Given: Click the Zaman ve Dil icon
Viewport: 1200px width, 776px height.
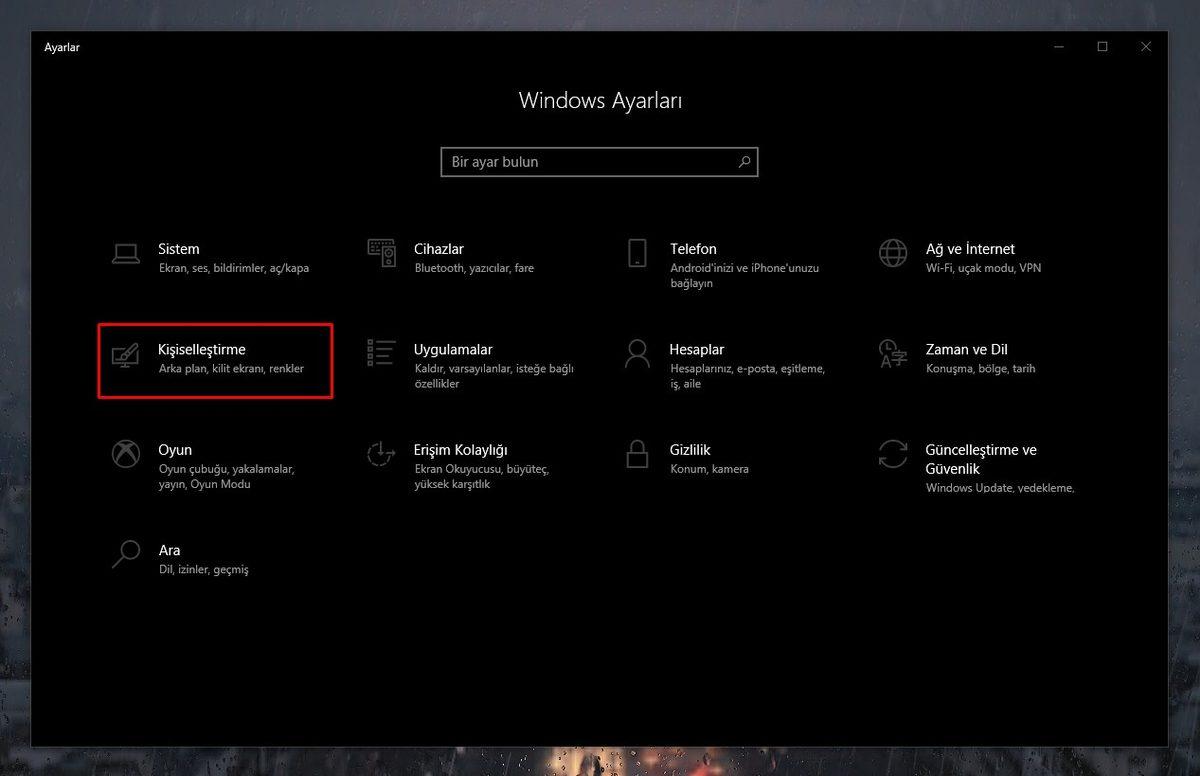Looking at the screenshot, I should pyautogui.click(x=893, y=354).
